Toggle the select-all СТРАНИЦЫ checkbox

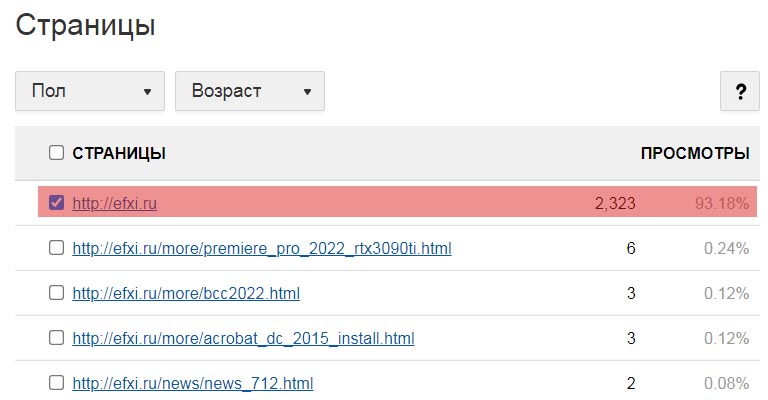[56, 153]
